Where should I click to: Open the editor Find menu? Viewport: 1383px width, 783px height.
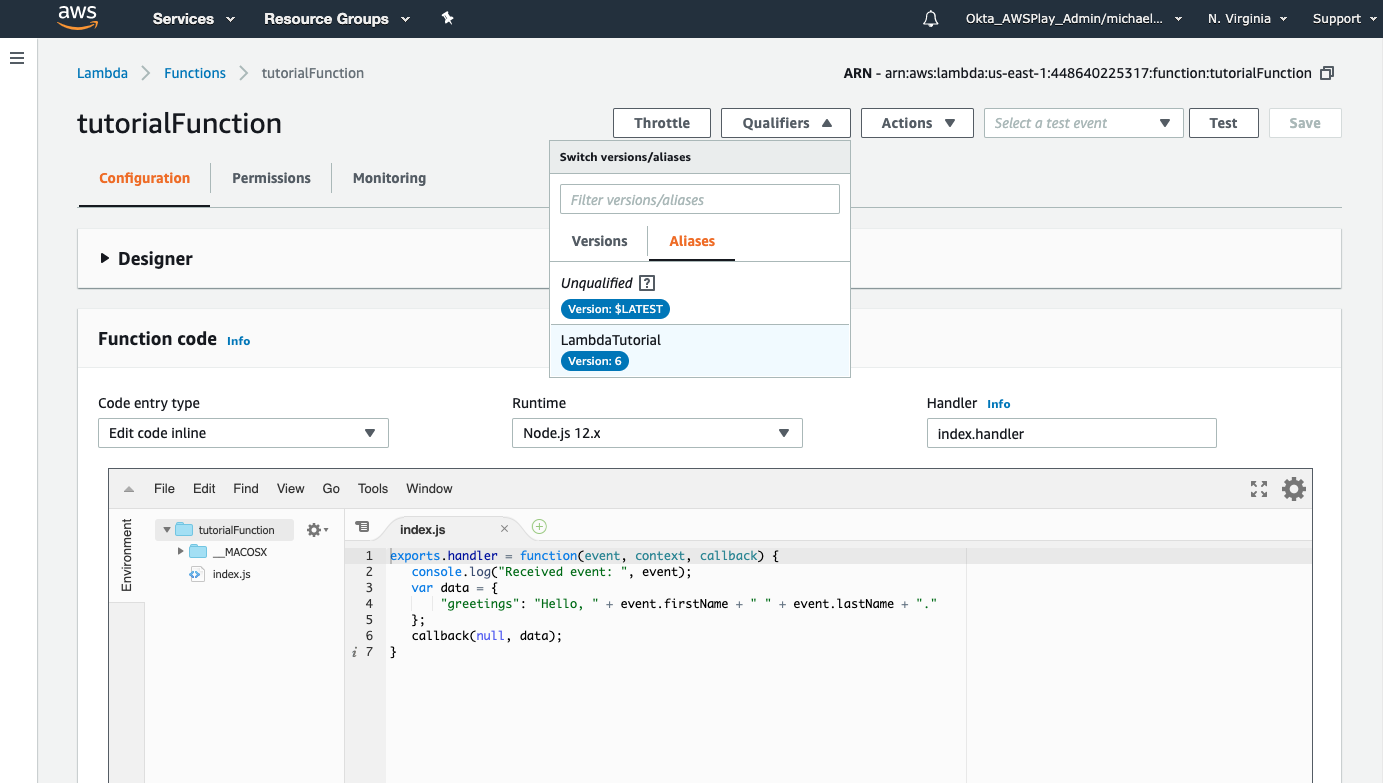click(x=246, y=489)
